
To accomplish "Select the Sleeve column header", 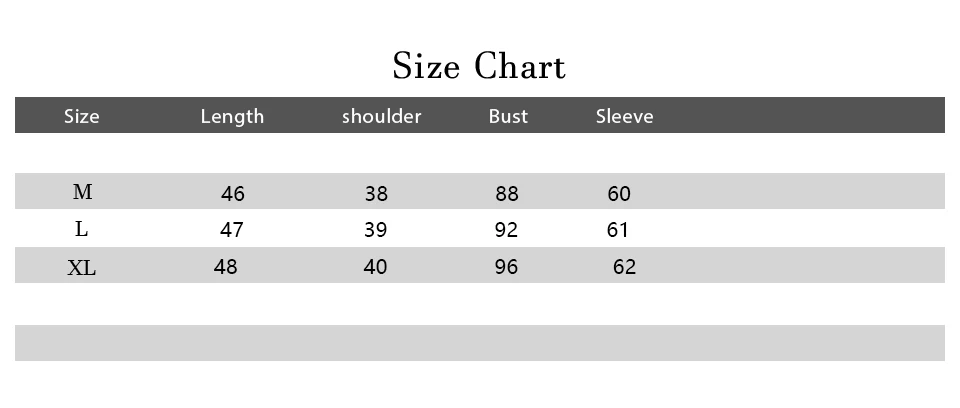I will pyautogui.click(x=624, y=116).
